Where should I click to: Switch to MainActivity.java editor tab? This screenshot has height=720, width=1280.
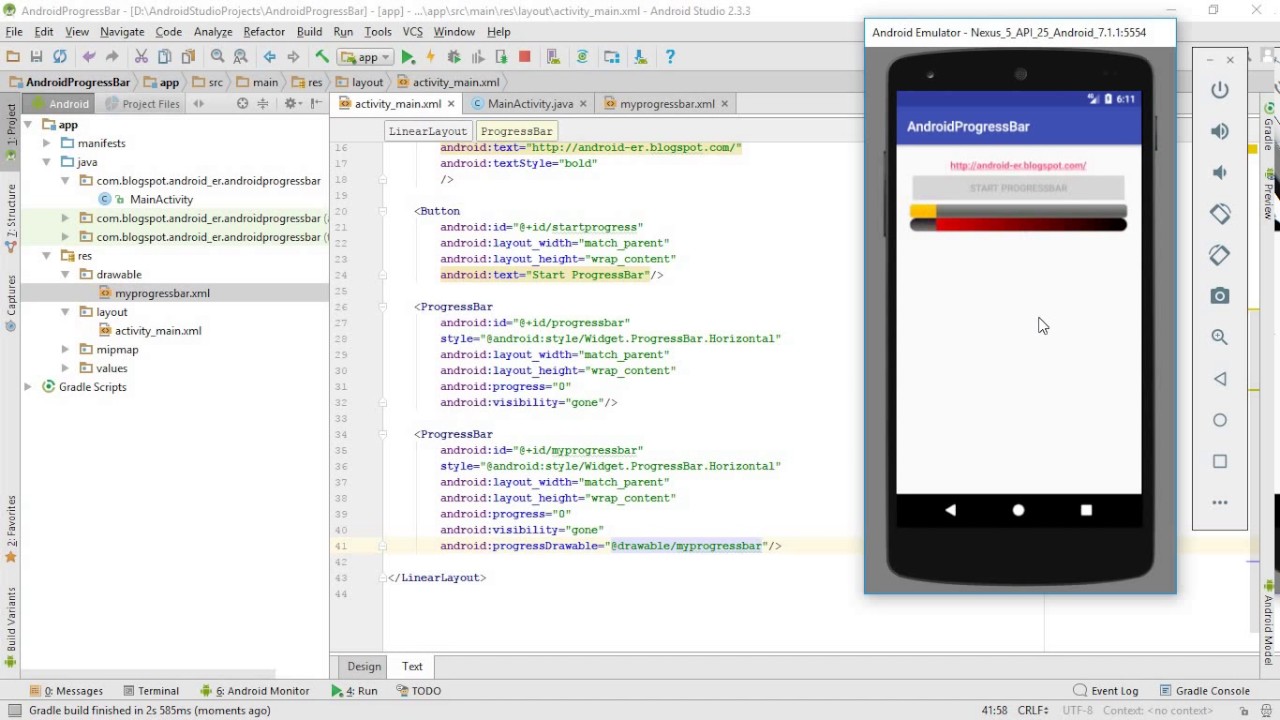pyautogui.click(x=530, y=103)
